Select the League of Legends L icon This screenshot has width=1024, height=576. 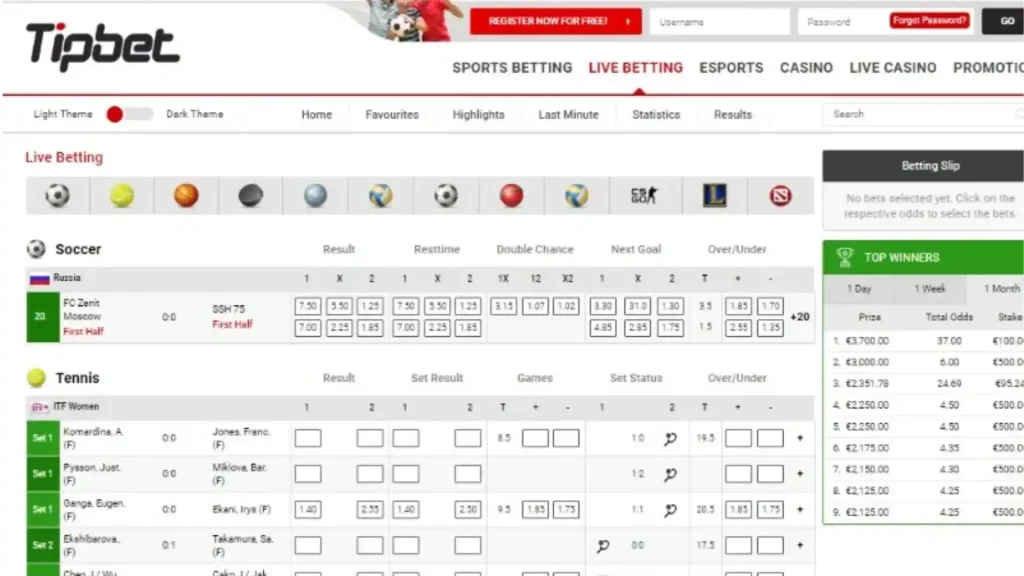(x=714, y=195)
